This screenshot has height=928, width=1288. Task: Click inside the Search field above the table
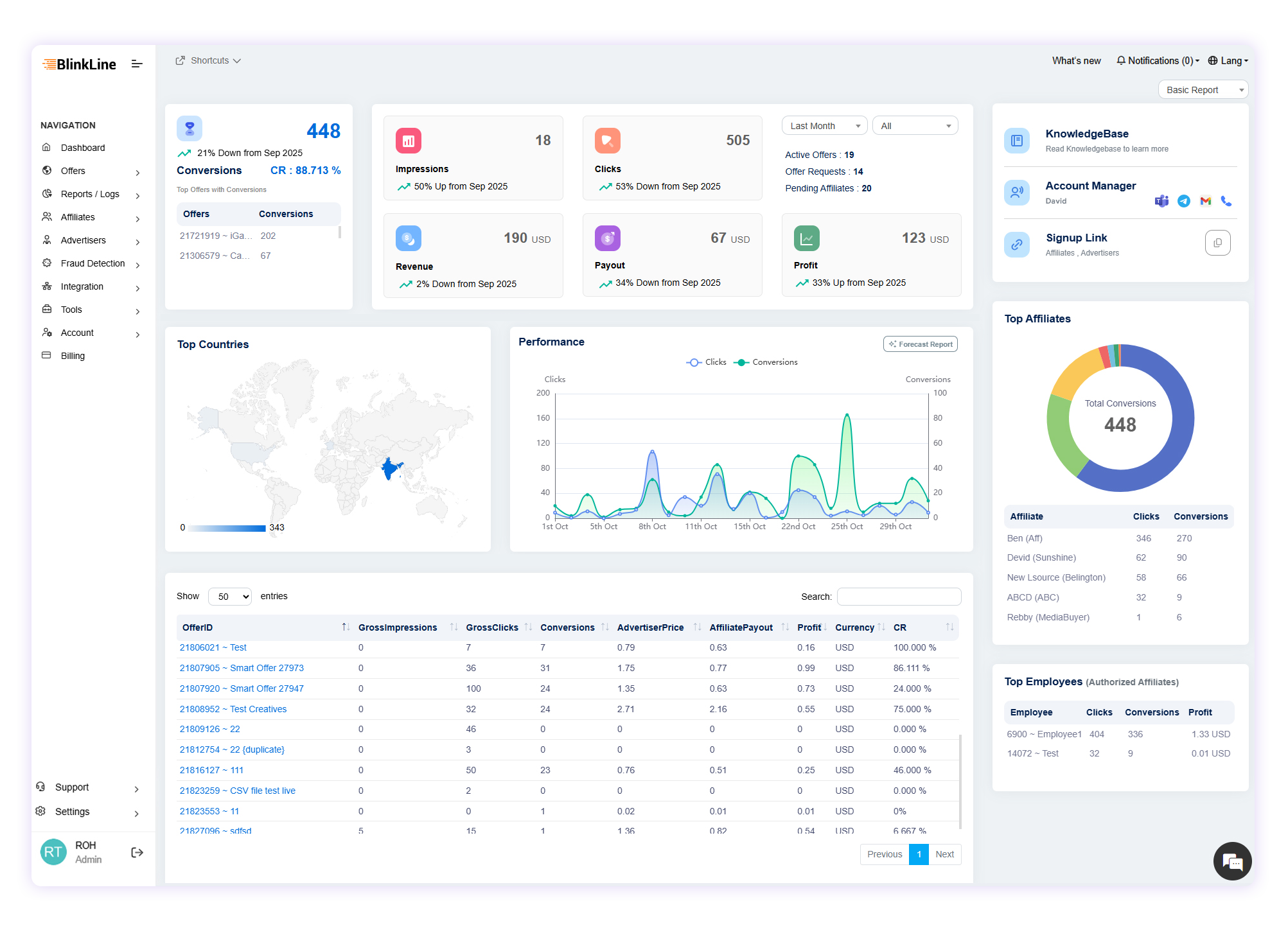click(x=899, y=597)
